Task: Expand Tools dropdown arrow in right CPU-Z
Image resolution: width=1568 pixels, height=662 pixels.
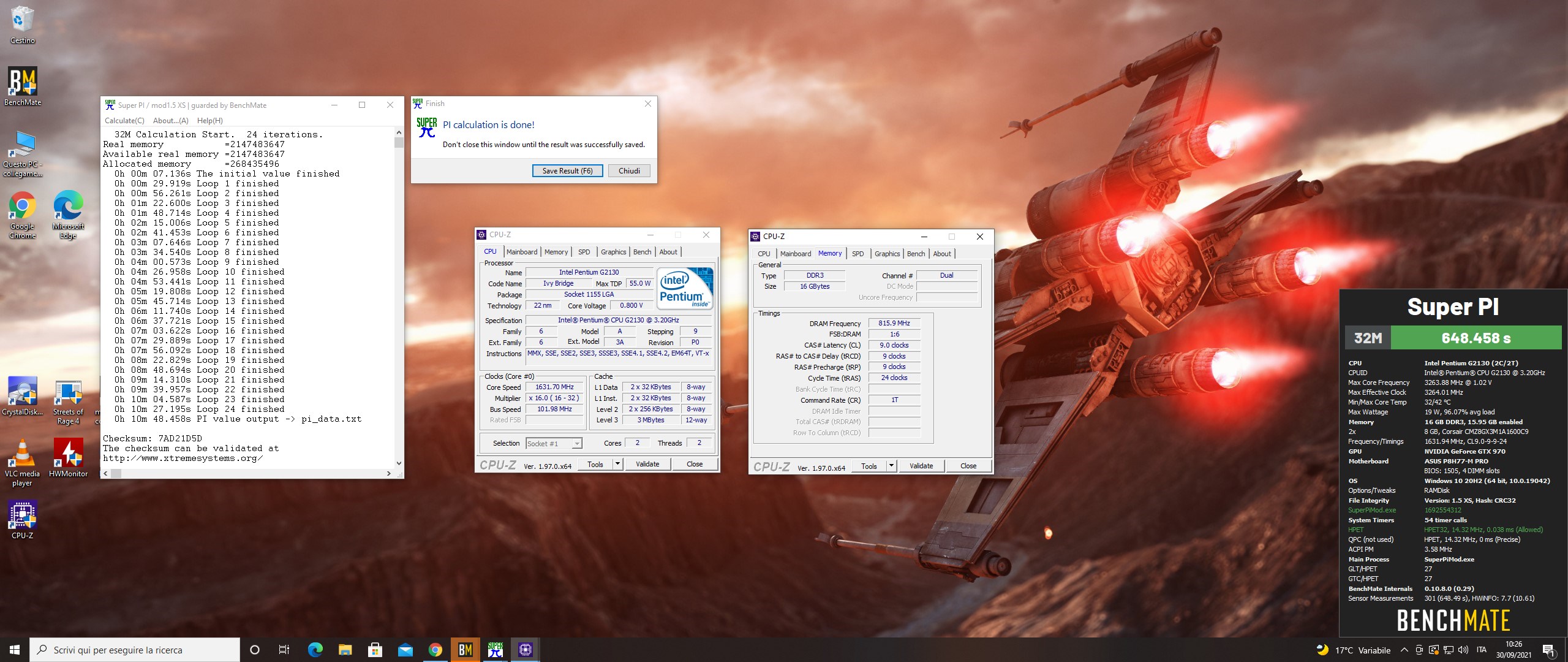Action: 891,466
